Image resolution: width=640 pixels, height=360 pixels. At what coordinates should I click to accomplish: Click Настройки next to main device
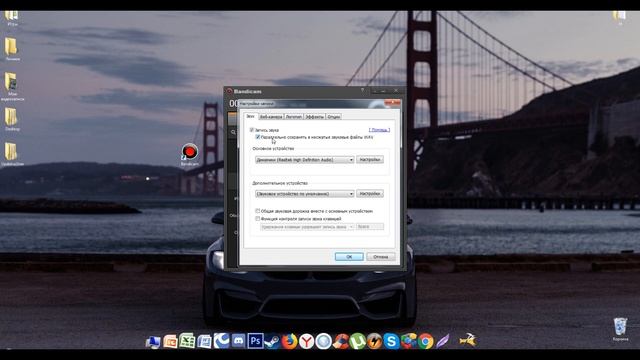click(x=370, y=160)
